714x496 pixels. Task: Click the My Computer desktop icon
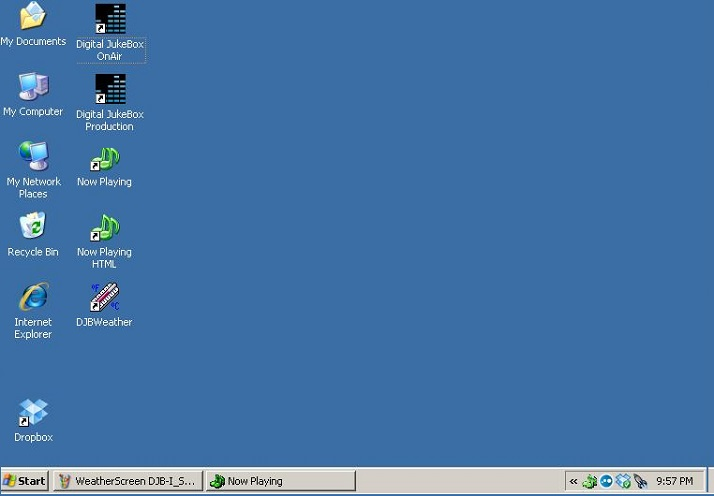coord(33,88)
